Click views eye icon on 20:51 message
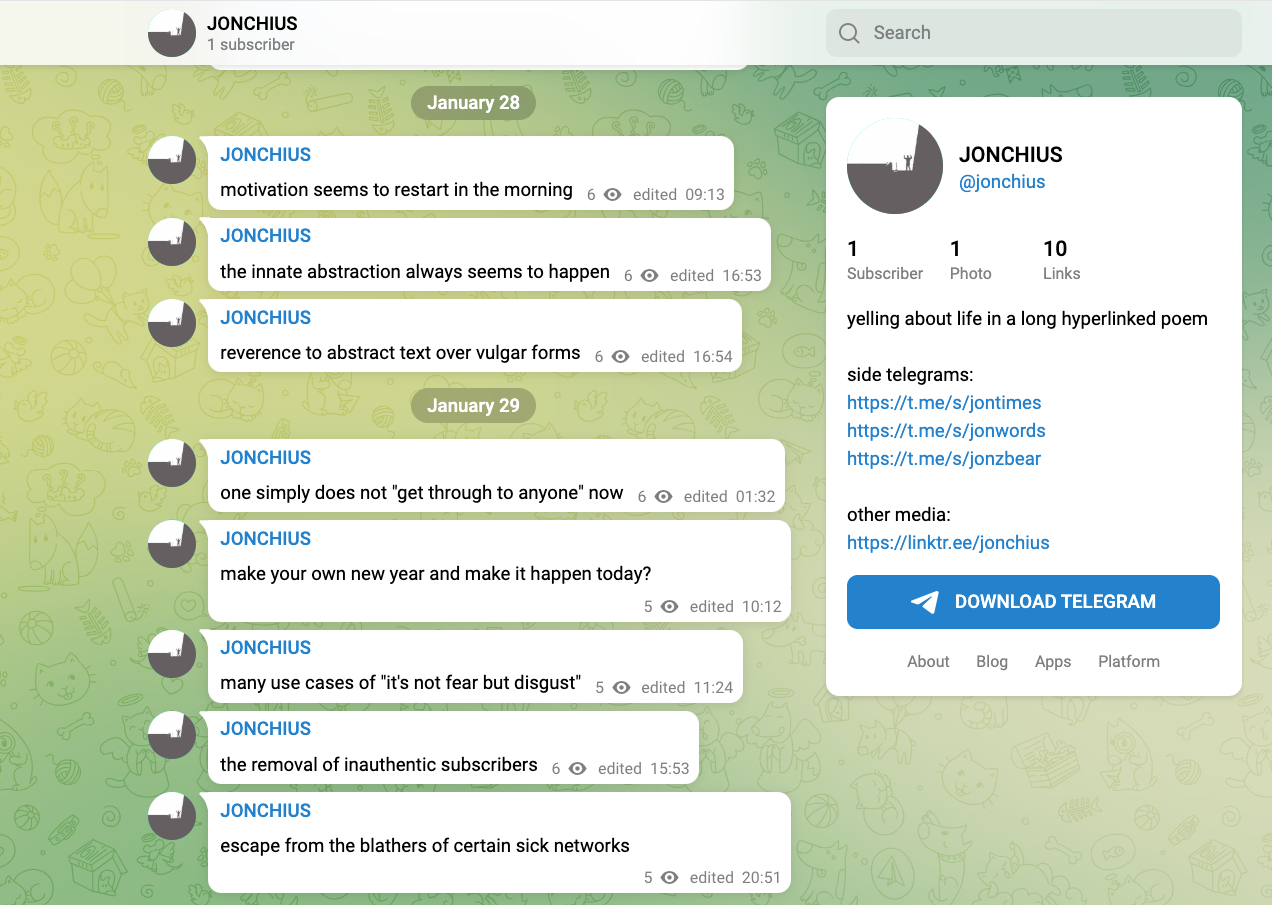1272x905 pixels. pos(670,878)
